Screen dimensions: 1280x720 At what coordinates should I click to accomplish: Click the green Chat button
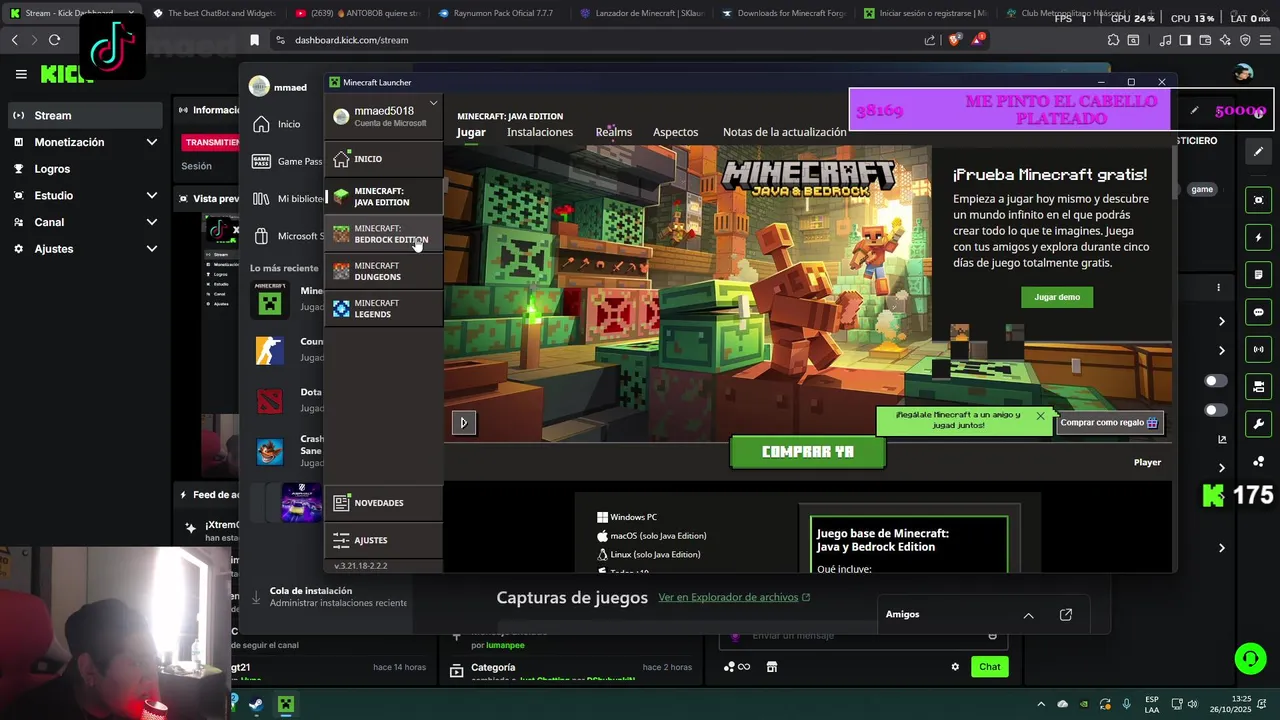coord(989,667)
